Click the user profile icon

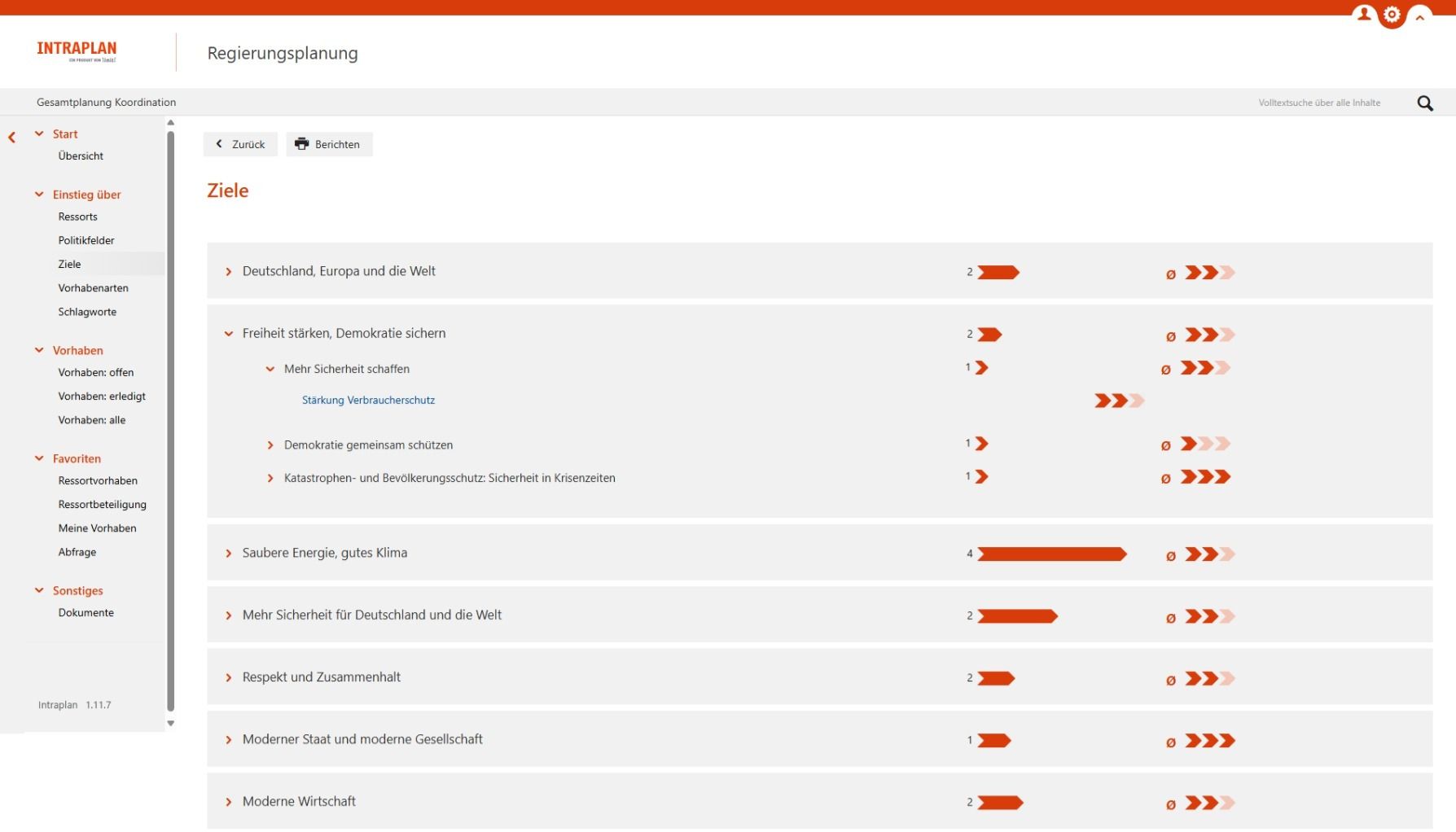(x=1363, y=15)
